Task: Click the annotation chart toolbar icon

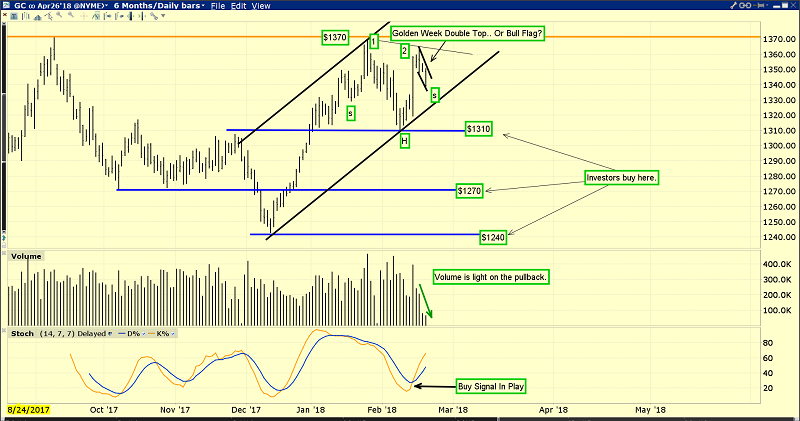Action: (96, 16)
